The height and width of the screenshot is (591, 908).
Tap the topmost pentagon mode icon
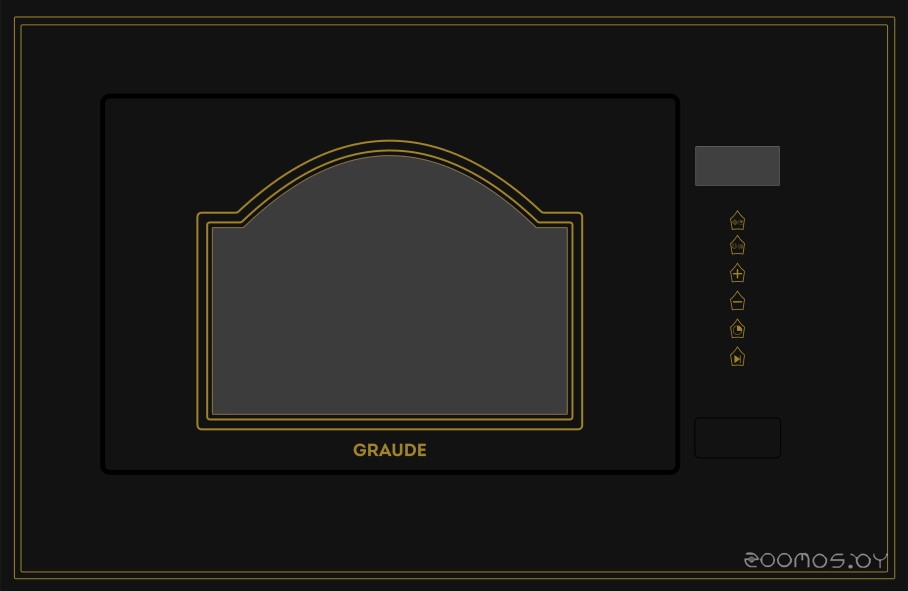point(737,221)
